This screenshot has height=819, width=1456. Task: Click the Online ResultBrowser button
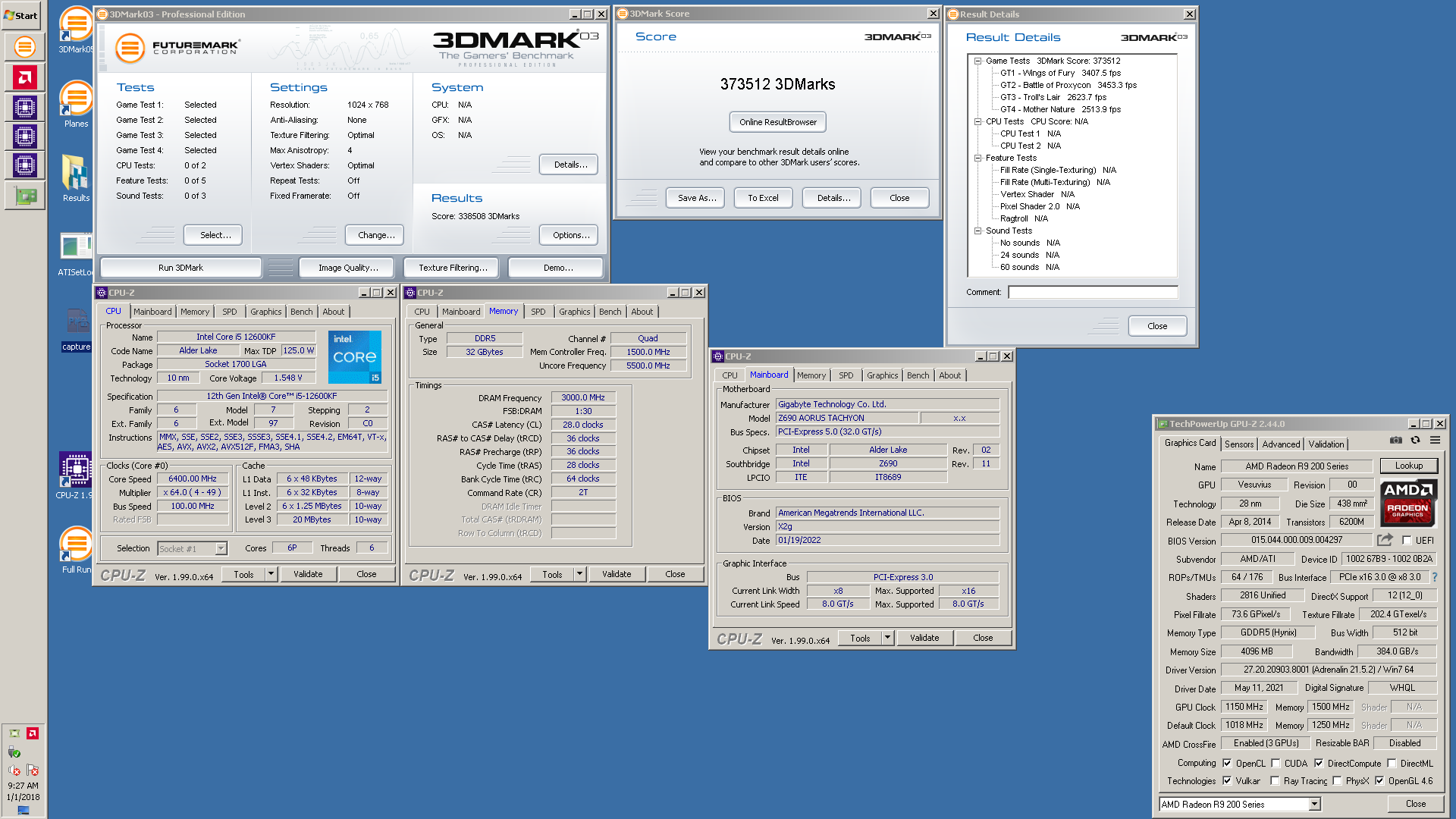tap(778, 122)
